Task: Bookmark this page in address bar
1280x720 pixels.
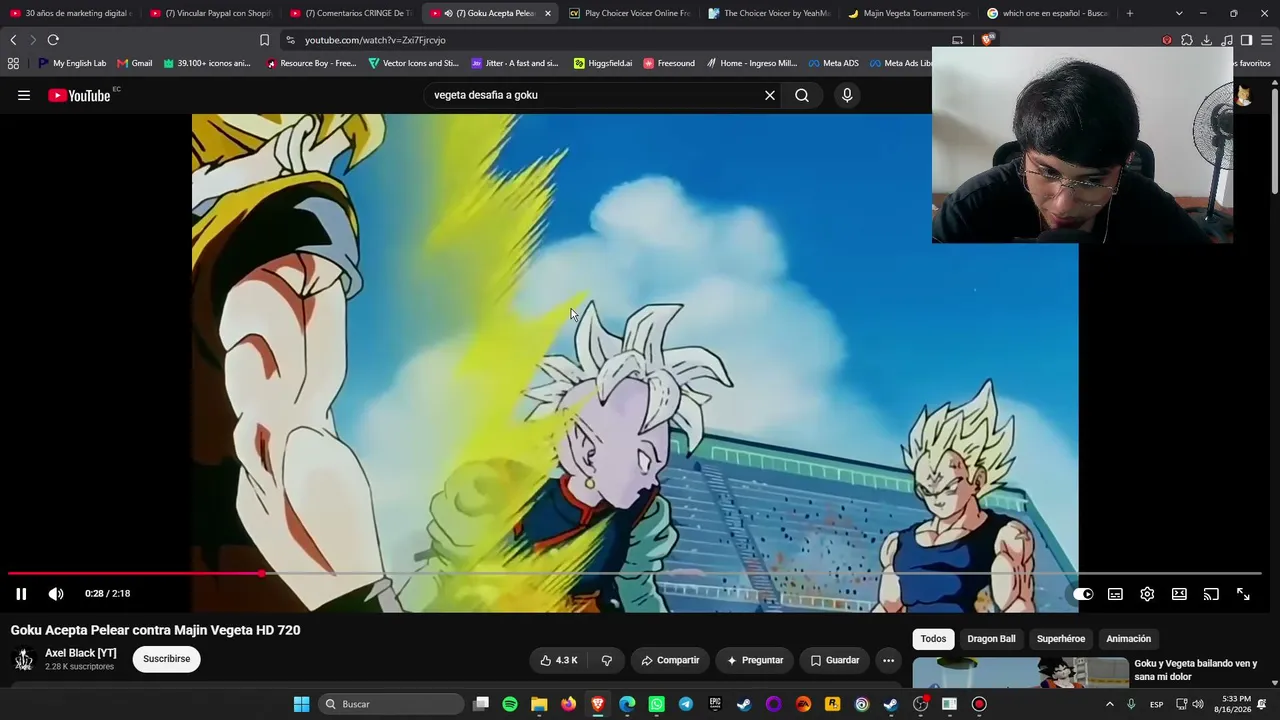Action: pos(264,40)
